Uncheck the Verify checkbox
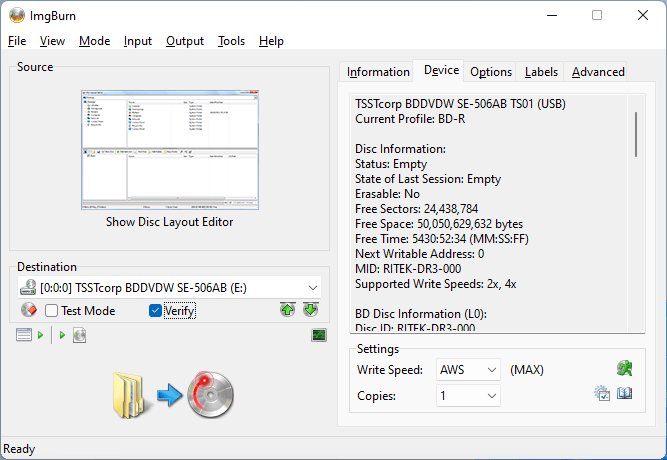The height and width of the screenshot is (460, 667). [155, 311]
